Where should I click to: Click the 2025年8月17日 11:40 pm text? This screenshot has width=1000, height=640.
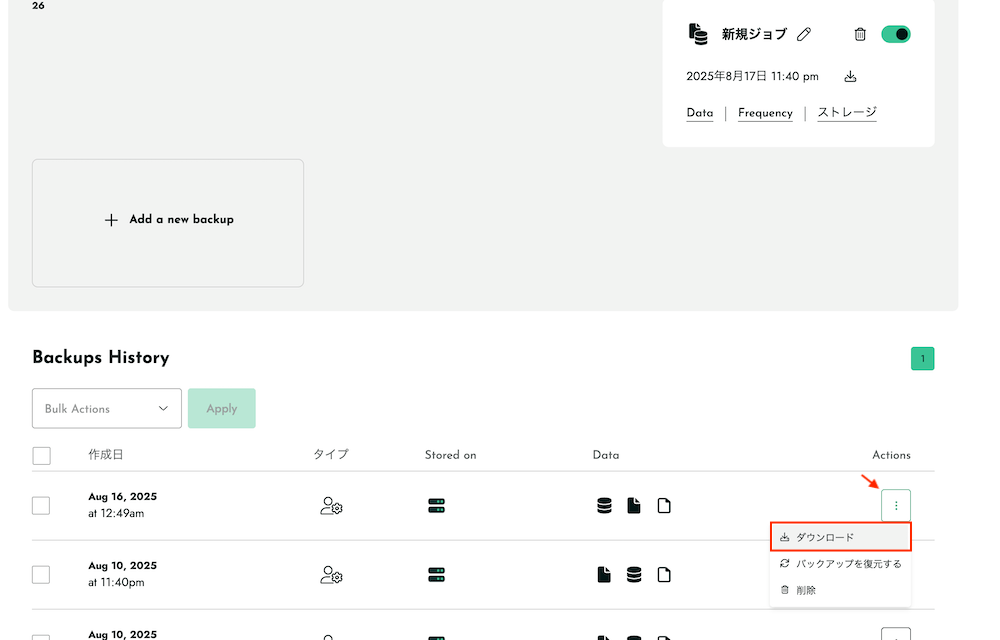[x=752, y=76]
